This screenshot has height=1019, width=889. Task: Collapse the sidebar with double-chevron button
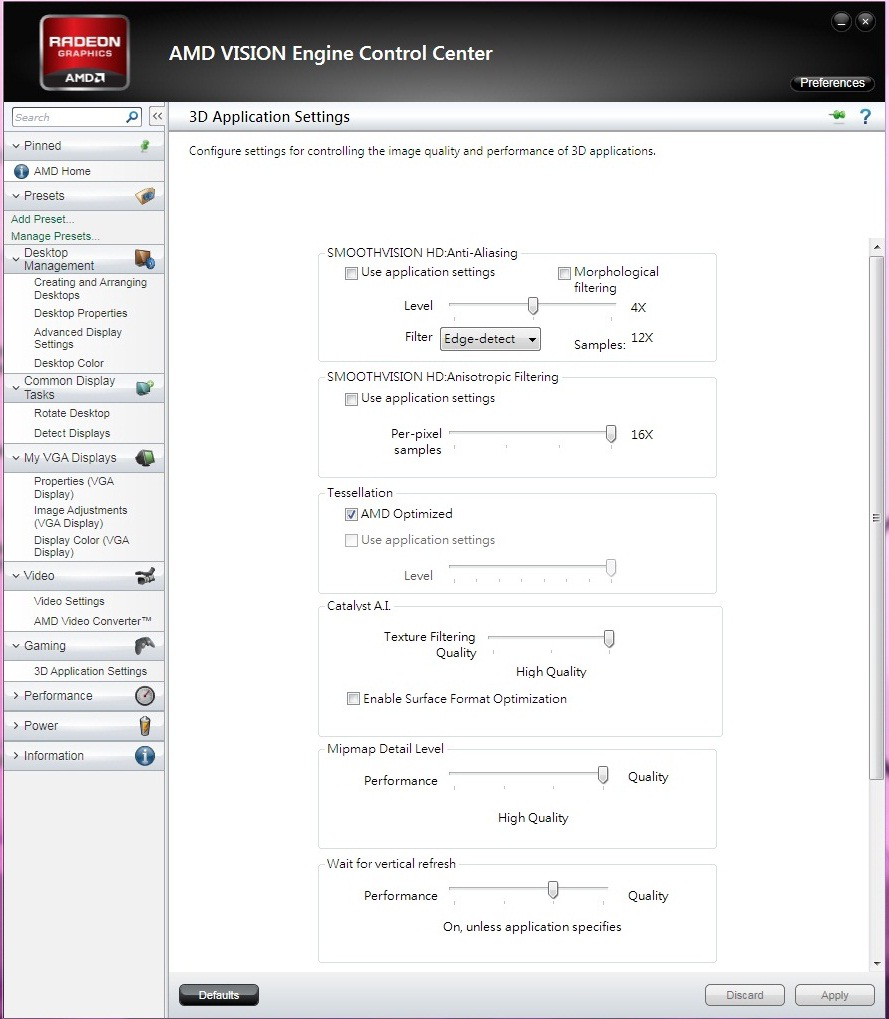click(x=157, y=116)
